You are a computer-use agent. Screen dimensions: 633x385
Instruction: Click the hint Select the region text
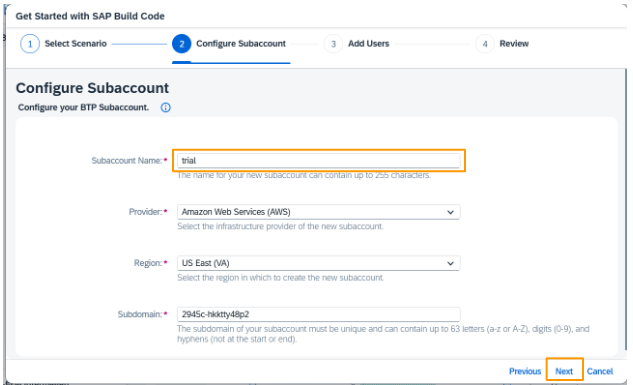point(281,278)
